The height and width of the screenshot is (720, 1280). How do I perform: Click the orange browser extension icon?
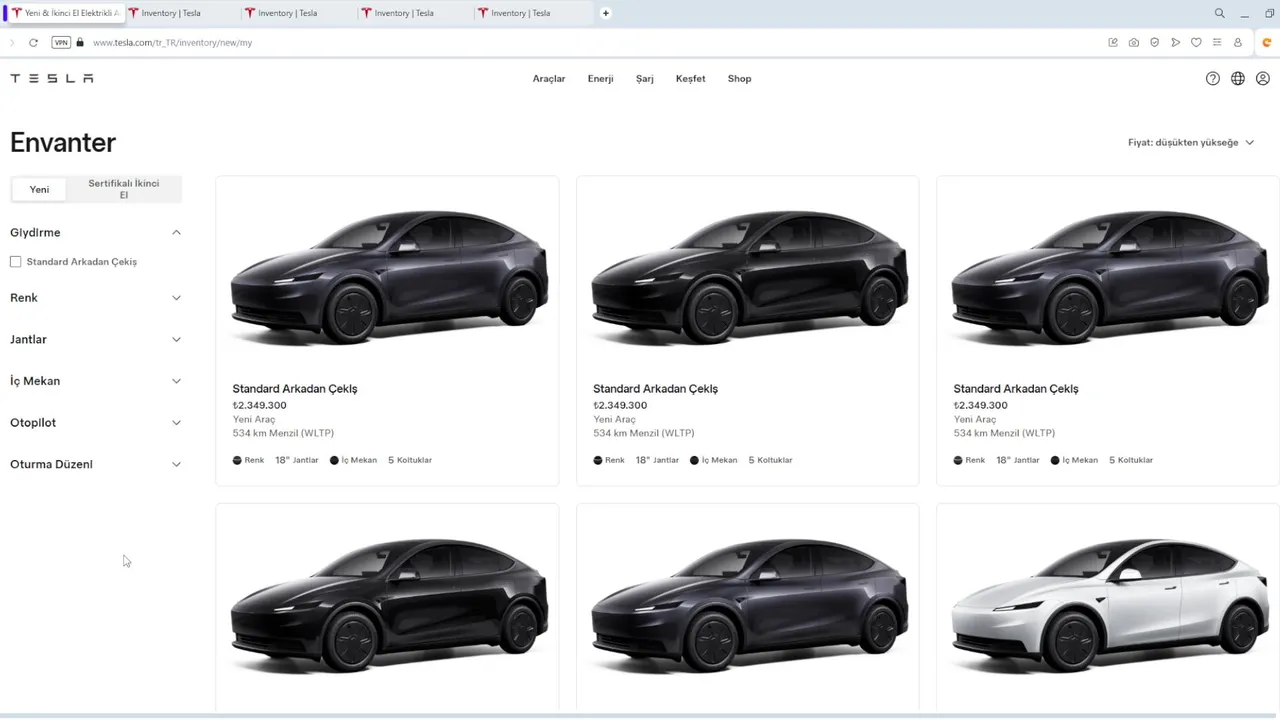click(1267, 42)
